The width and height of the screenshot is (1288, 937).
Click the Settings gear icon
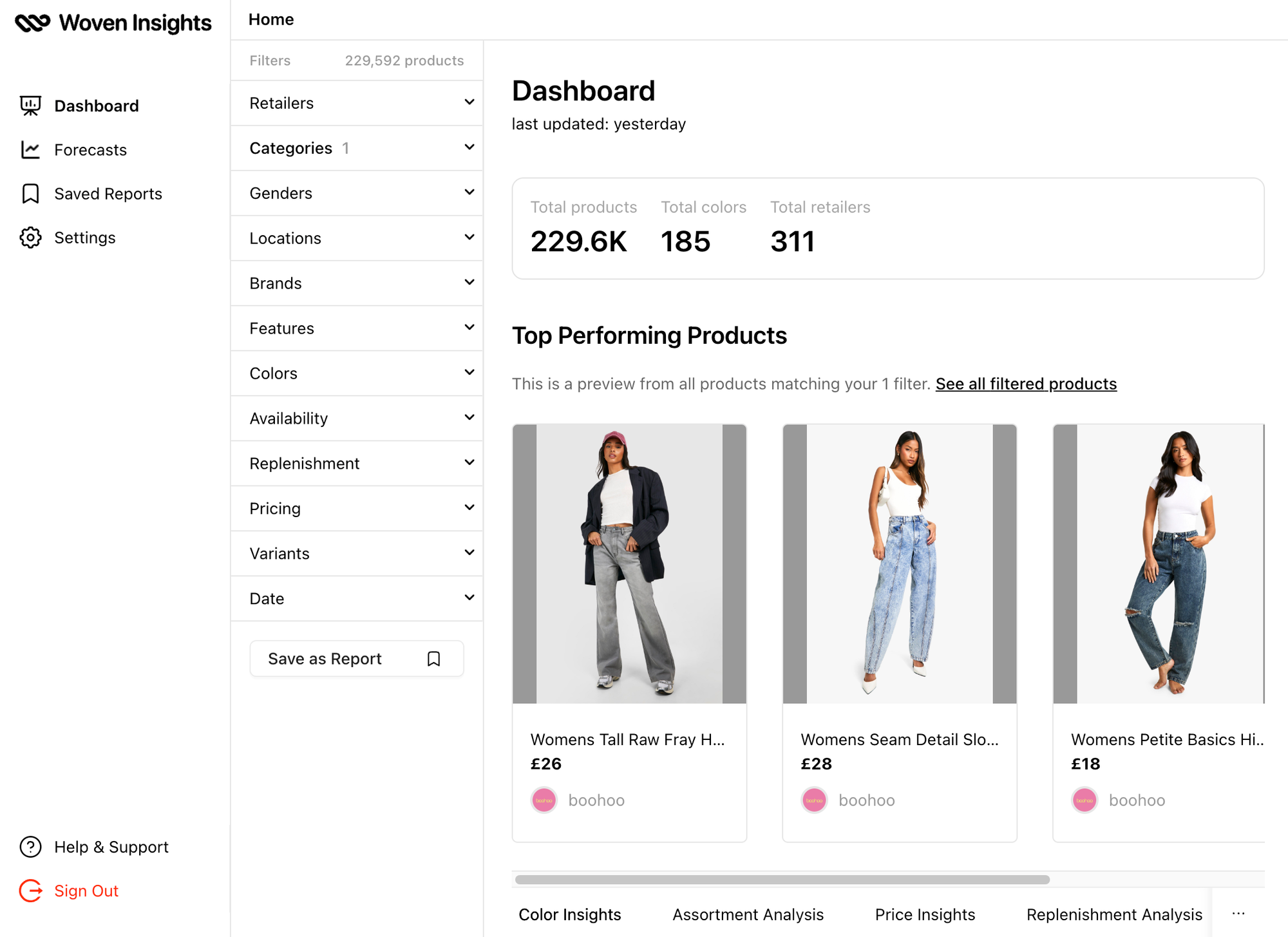30,238
